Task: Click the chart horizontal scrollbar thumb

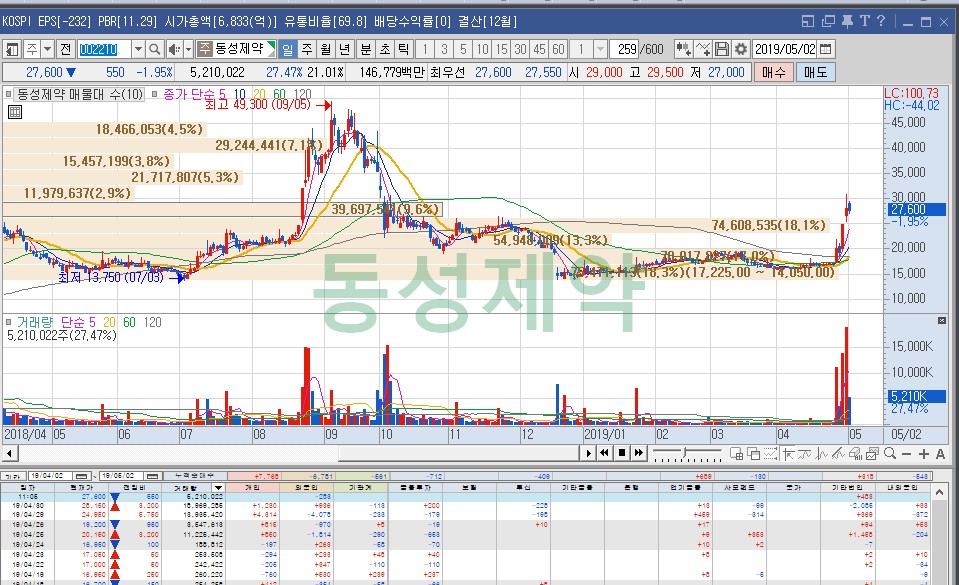Action: 458,453
